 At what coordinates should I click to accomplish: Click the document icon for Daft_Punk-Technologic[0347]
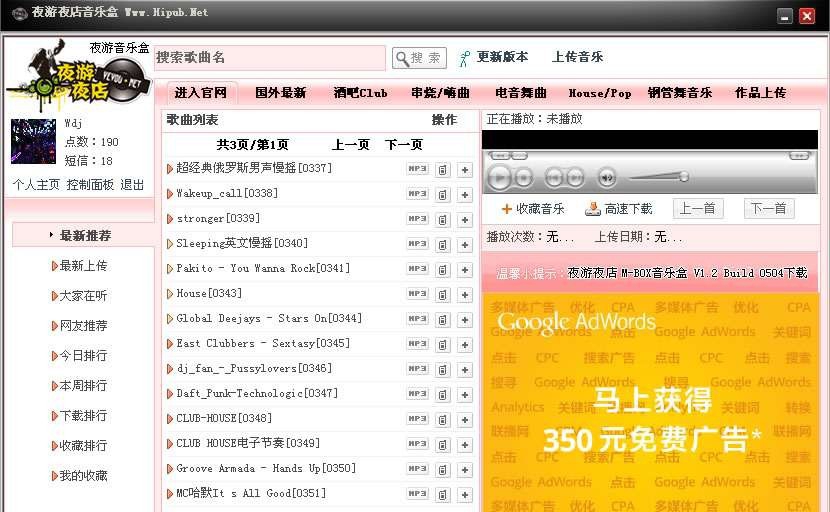(x=443, y=395)
